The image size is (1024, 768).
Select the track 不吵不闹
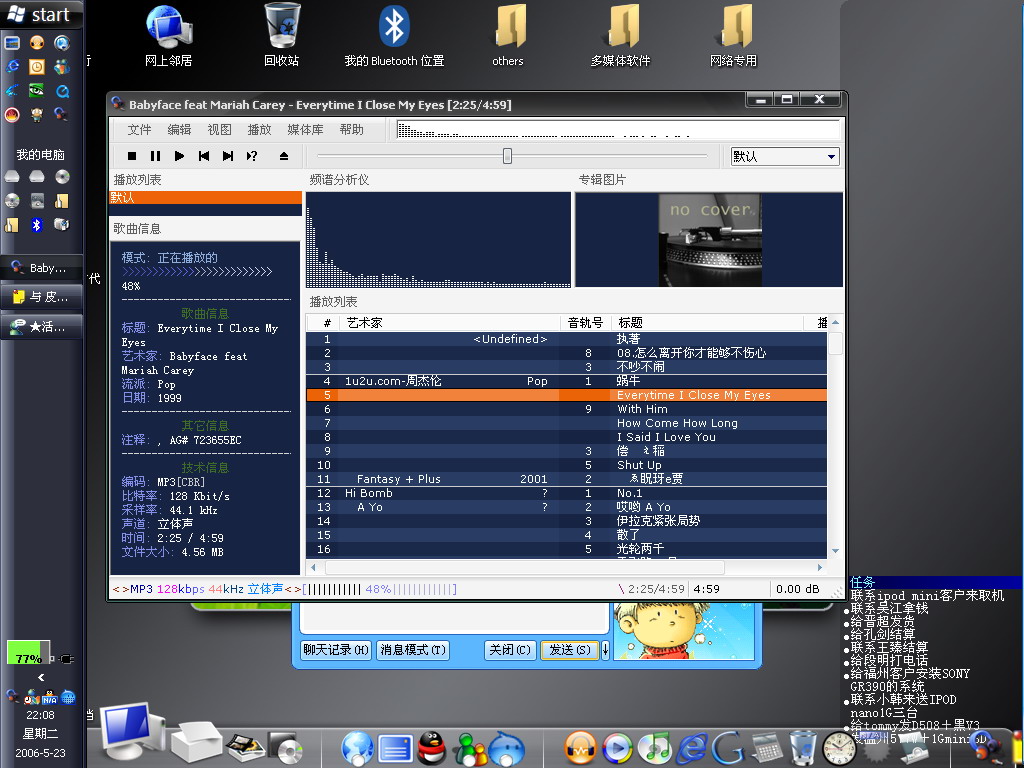[x=566, y=367]
